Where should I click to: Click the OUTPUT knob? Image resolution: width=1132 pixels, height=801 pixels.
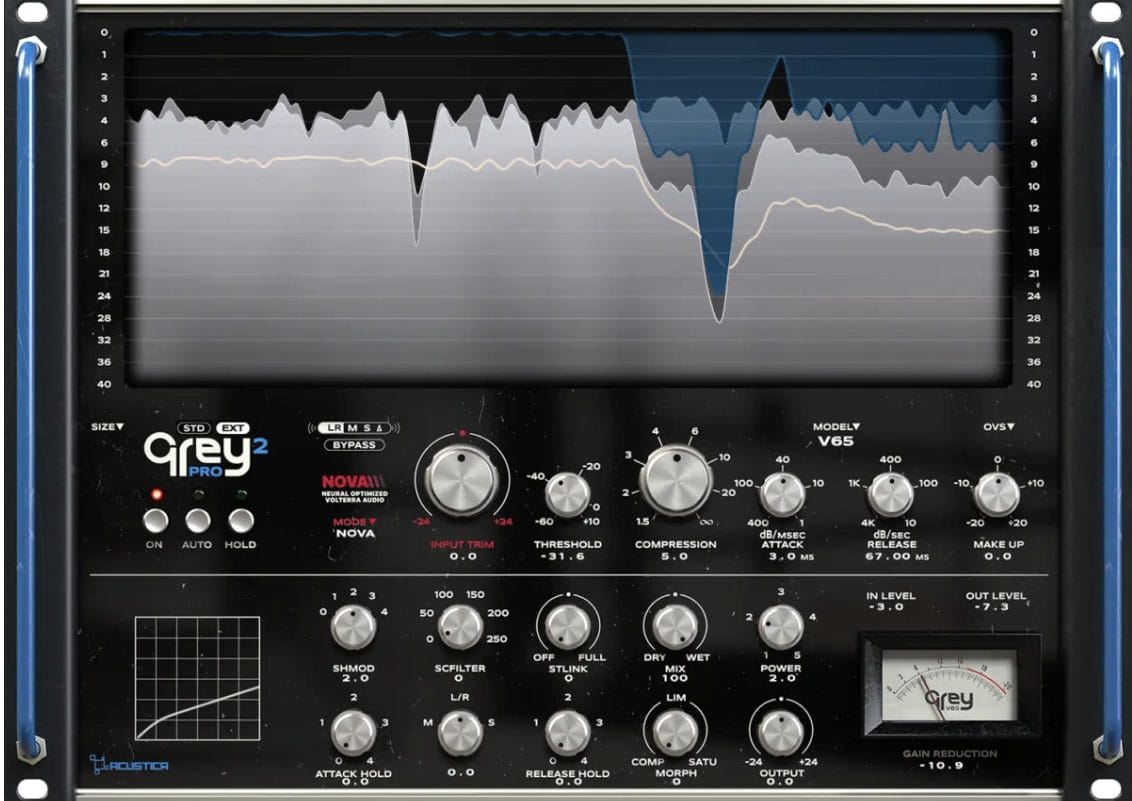(781, 733)
